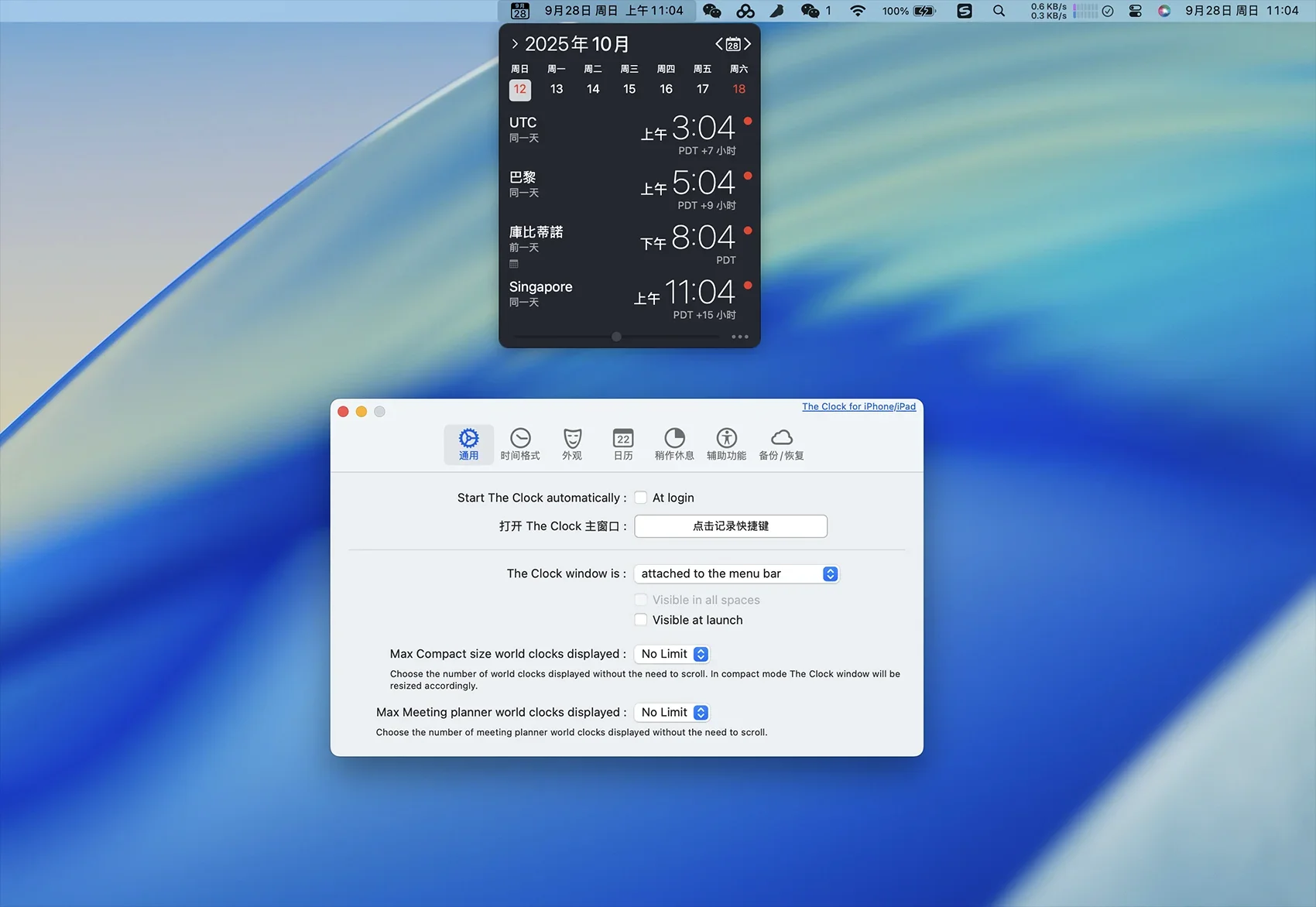Open the 'attached to the menu bar' dropdown
The height and width of the screenshot is (907, 1316).
736,573
